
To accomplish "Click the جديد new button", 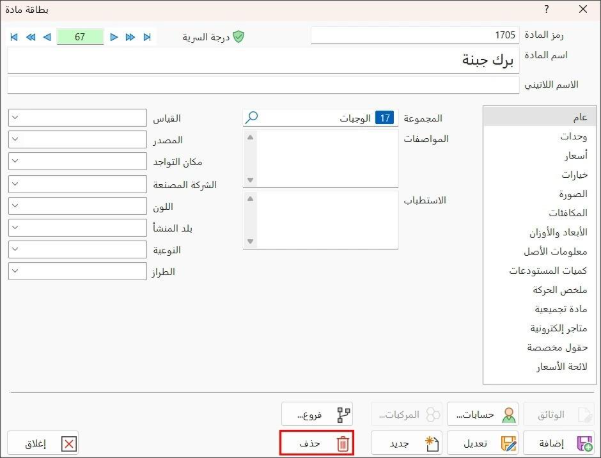I will click(407, 443).
